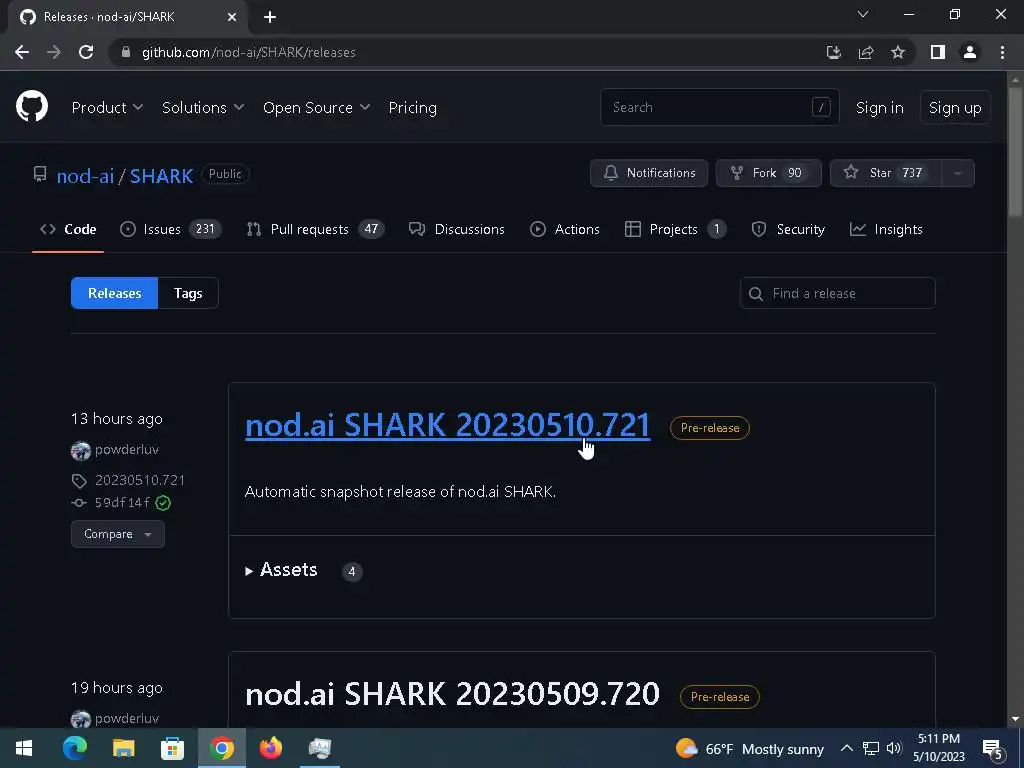The image size is (1024, 768).
Task: Open the Chrome profile icon
Action: pos(970,52)
